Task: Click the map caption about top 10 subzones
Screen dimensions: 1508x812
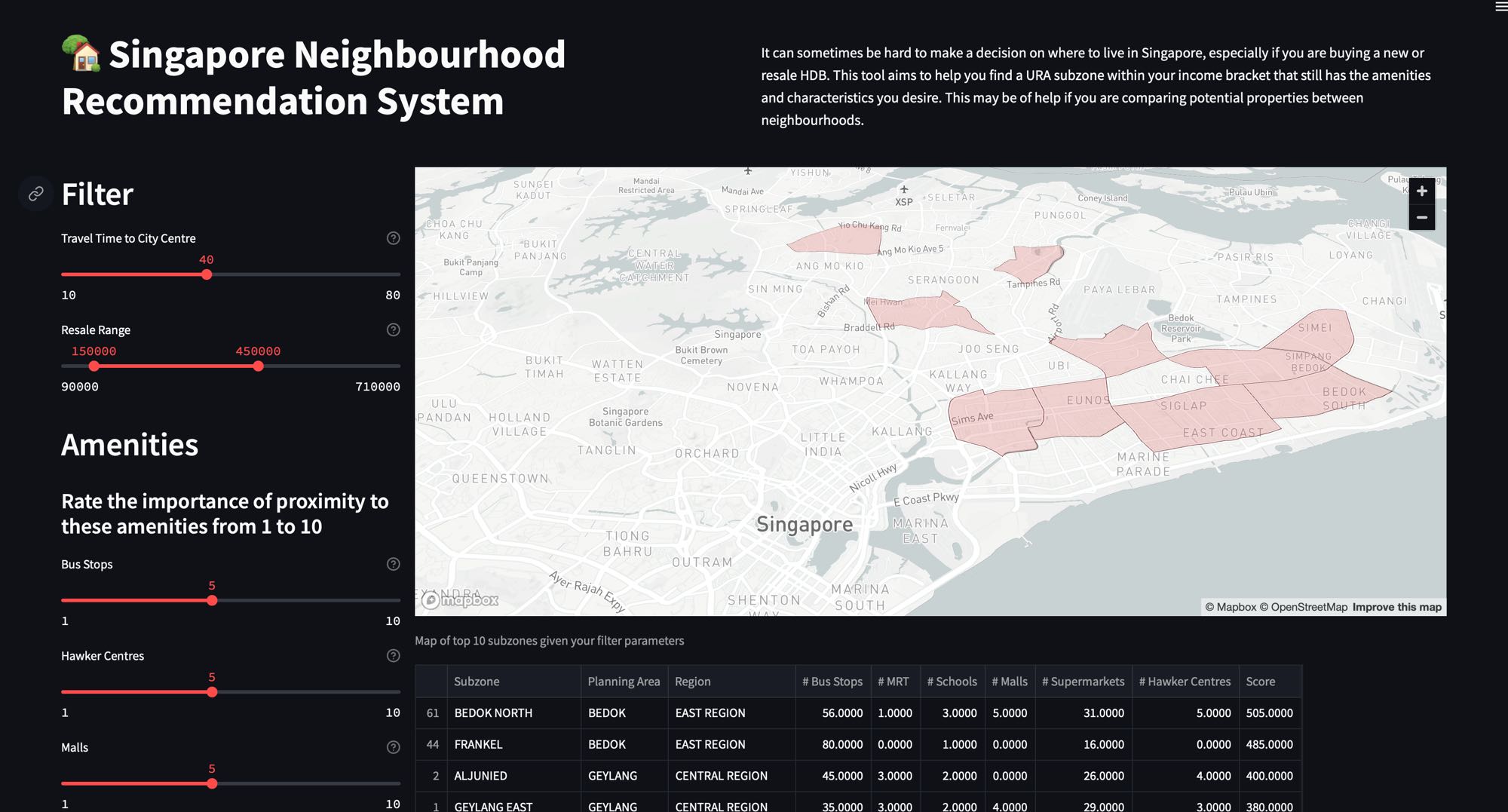Action: coord(550,641)
